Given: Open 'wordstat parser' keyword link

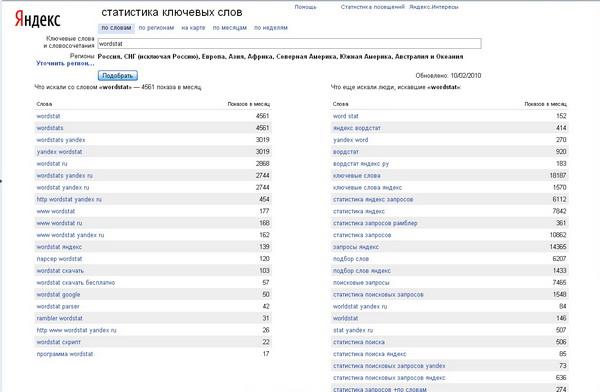Looking at the screenshot, I should [58, 306].
